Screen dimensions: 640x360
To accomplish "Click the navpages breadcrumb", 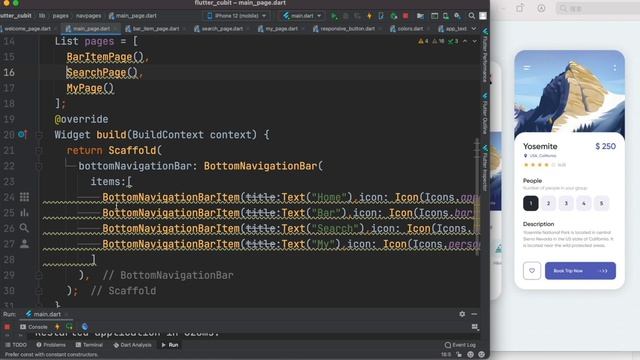I will pyautogui.click(x=88, y=16).
